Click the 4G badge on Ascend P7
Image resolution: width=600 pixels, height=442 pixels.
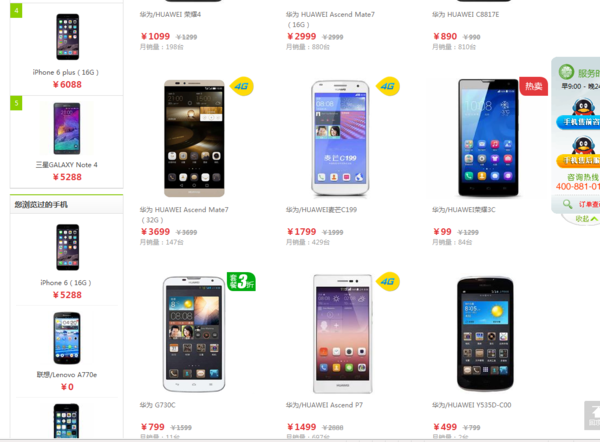tap(388, 281)
